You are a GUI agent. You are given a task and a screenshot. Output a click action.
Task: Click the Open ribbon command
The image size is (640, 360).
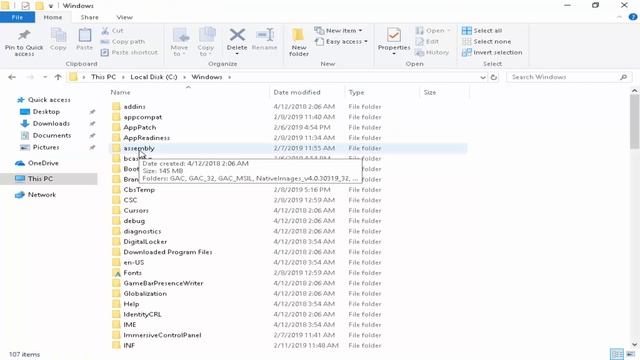pyautogui.click(x=433, y=31)
